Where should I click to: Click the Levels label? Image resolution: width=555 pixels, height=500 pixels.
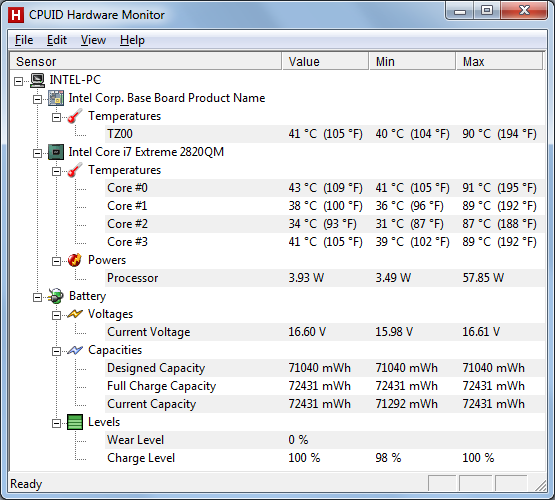pos(104,422)
